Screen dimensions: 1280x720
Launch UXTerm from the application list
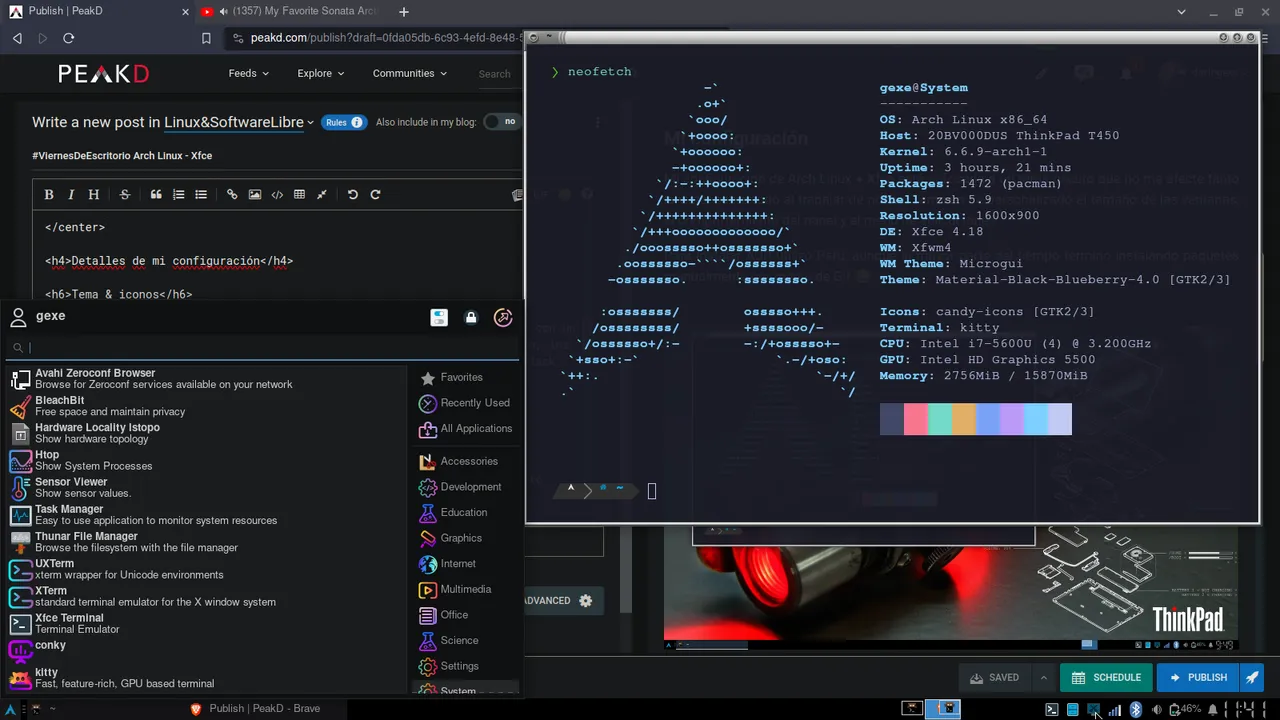205,569
